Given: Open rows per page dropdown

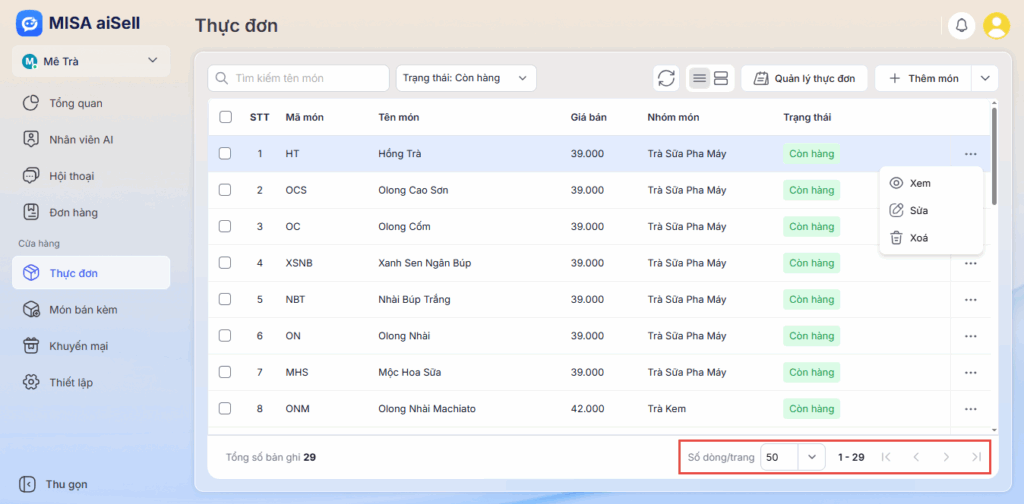Looking at the screenshot, I should pos(811,457).
